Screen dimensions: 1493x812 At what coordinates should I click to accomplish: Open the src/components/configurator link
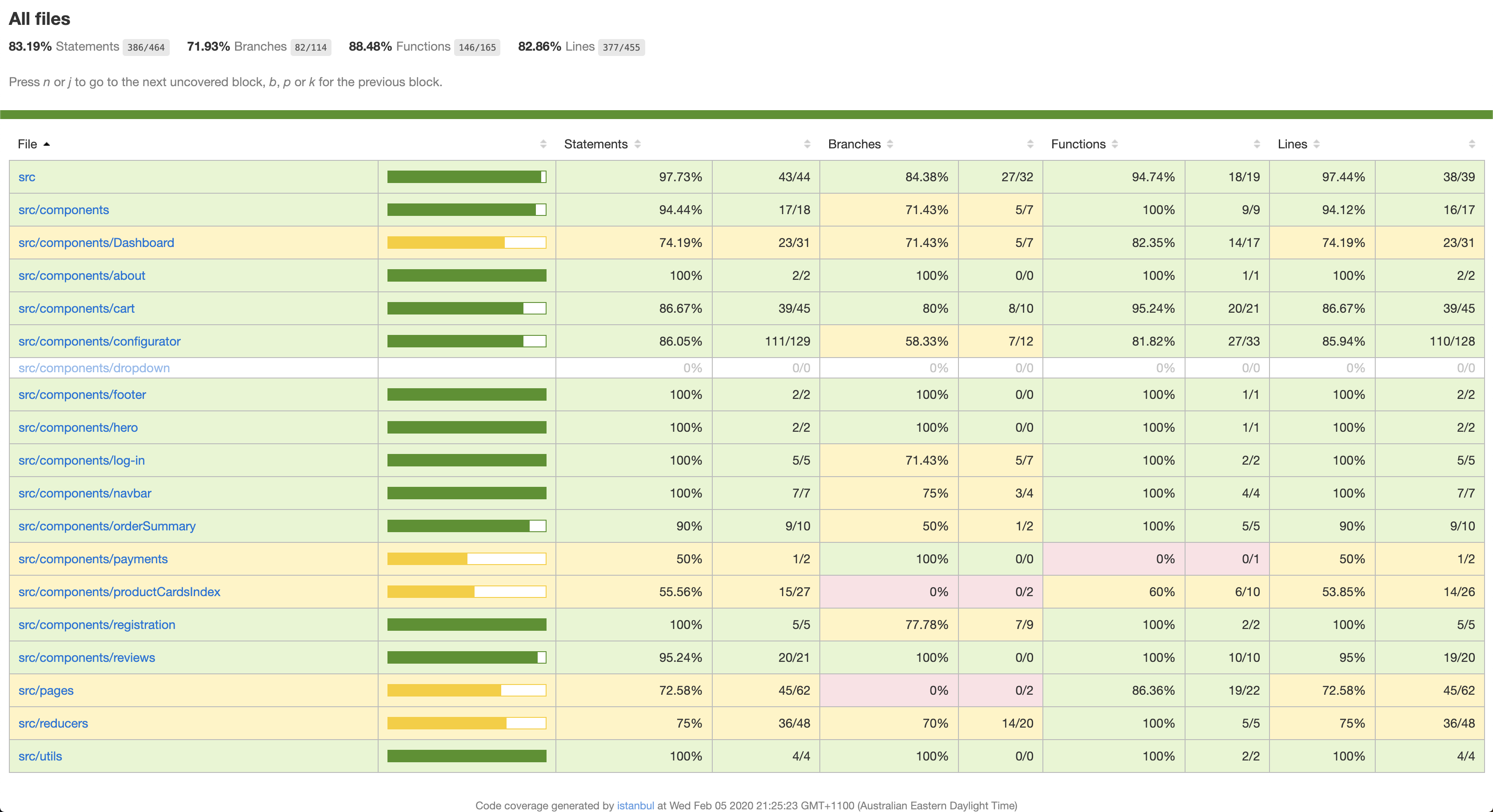point(99,342)
